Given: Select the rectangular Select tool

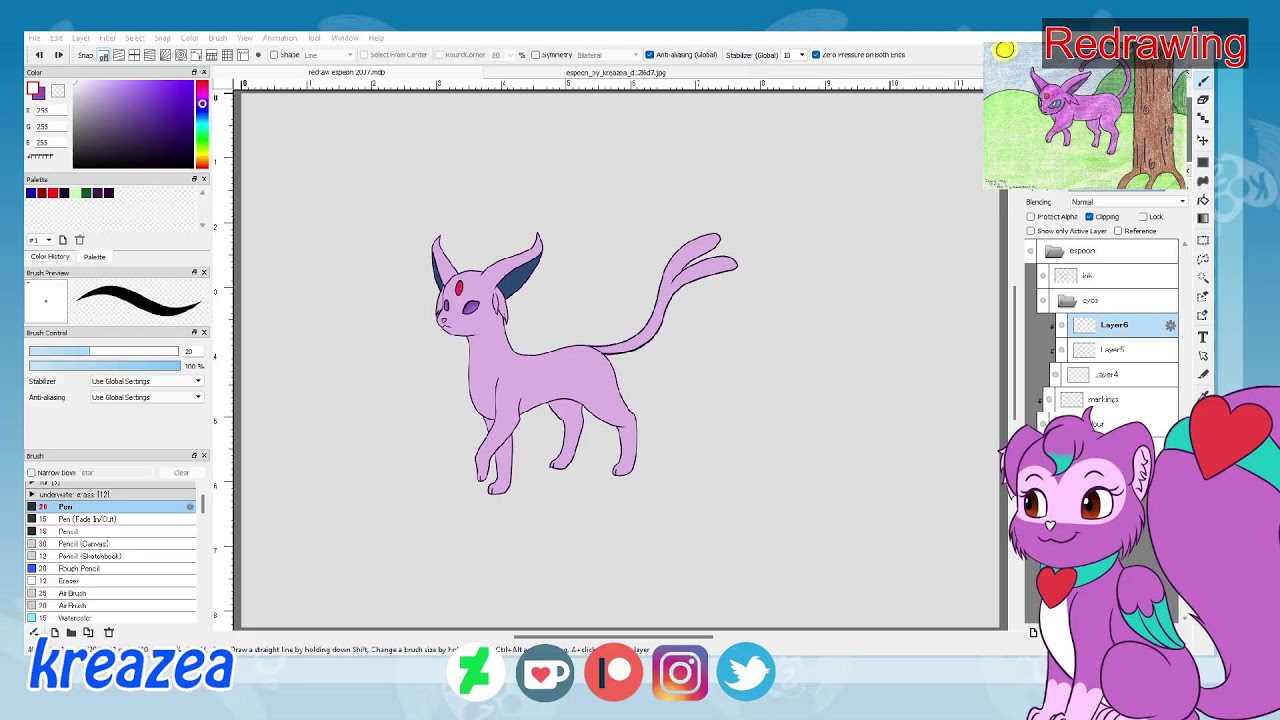Looking at the screenshot, I should 1203,240.
